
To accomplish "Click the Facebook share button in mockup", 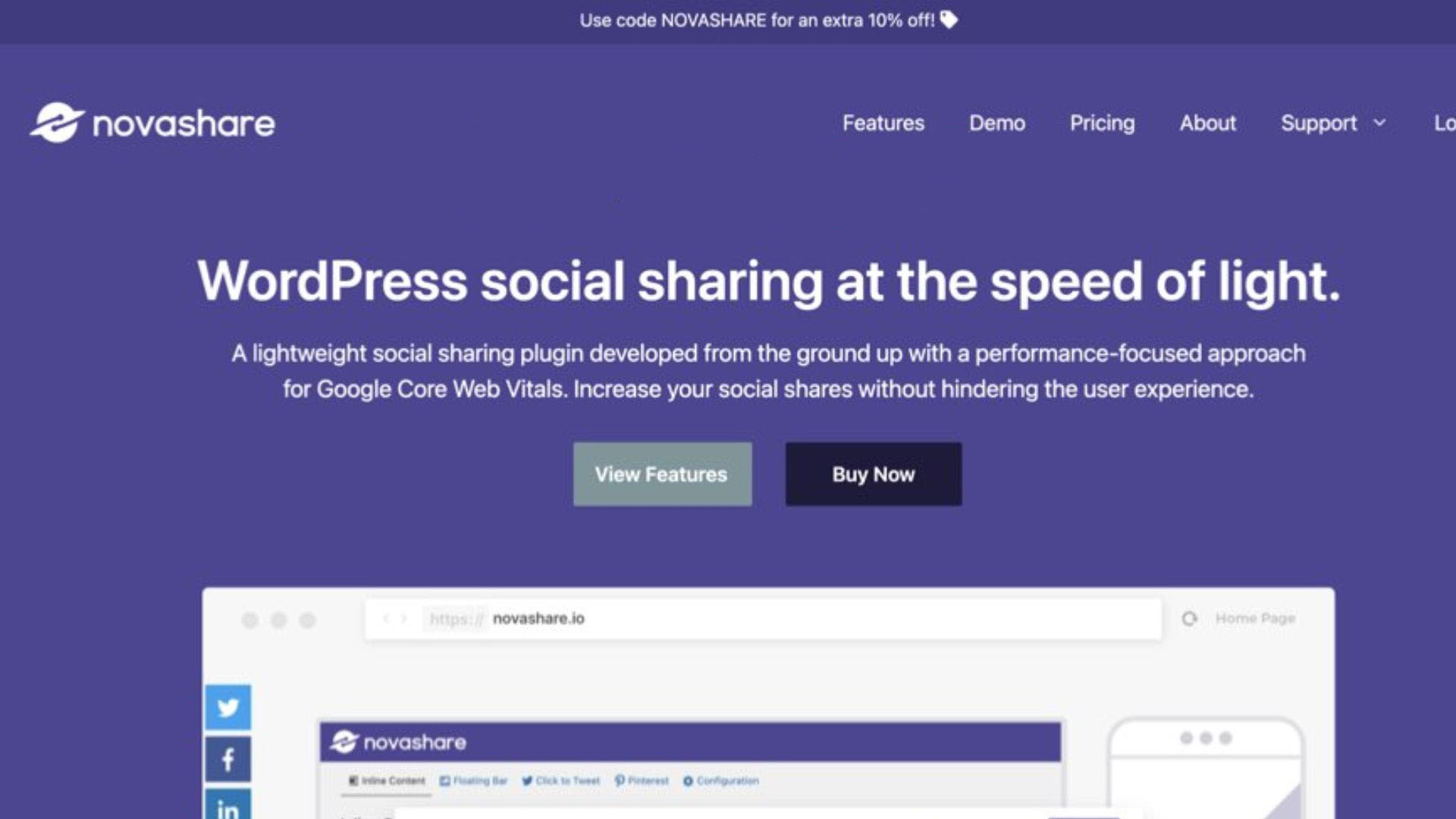I will pyautogui.click(x=227, y=759).
